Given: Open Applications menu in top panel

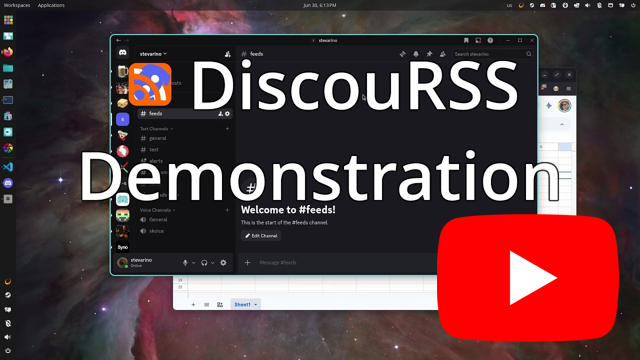Looking at the screenshot, I should [51, 5].
